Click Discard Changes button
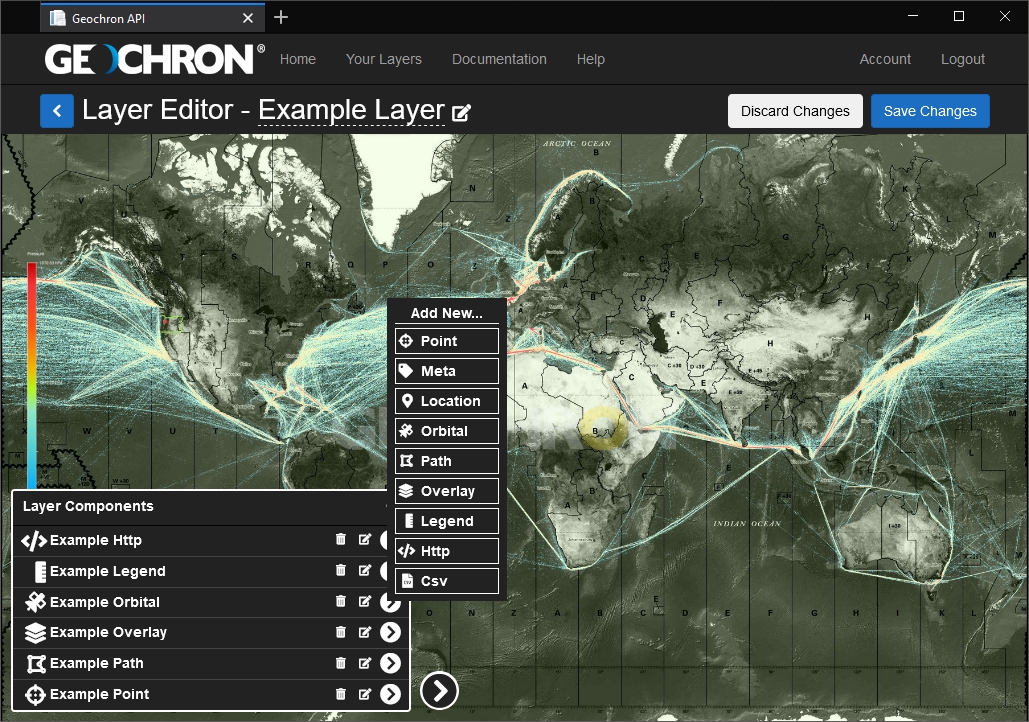 [795, 111]
